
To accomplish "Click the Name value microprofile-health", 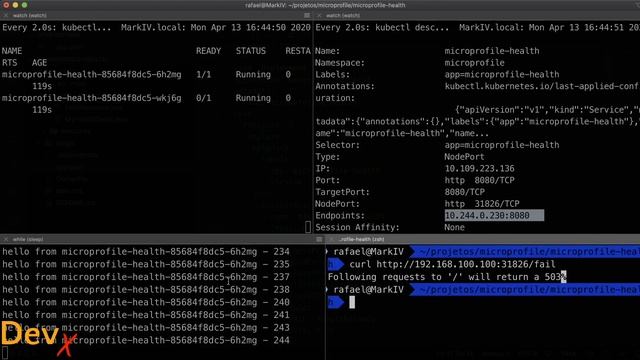I will 492,51.
